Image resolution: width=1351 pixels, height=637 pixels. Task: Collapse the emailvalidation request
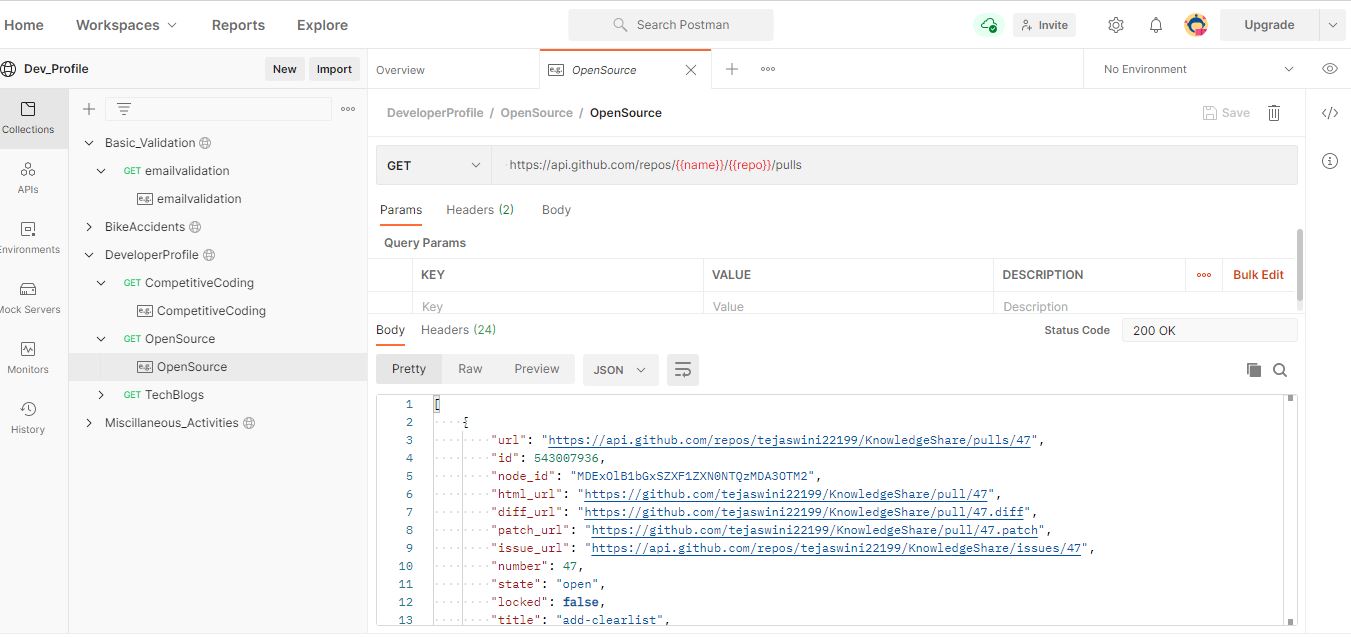(x=101, y=171)
